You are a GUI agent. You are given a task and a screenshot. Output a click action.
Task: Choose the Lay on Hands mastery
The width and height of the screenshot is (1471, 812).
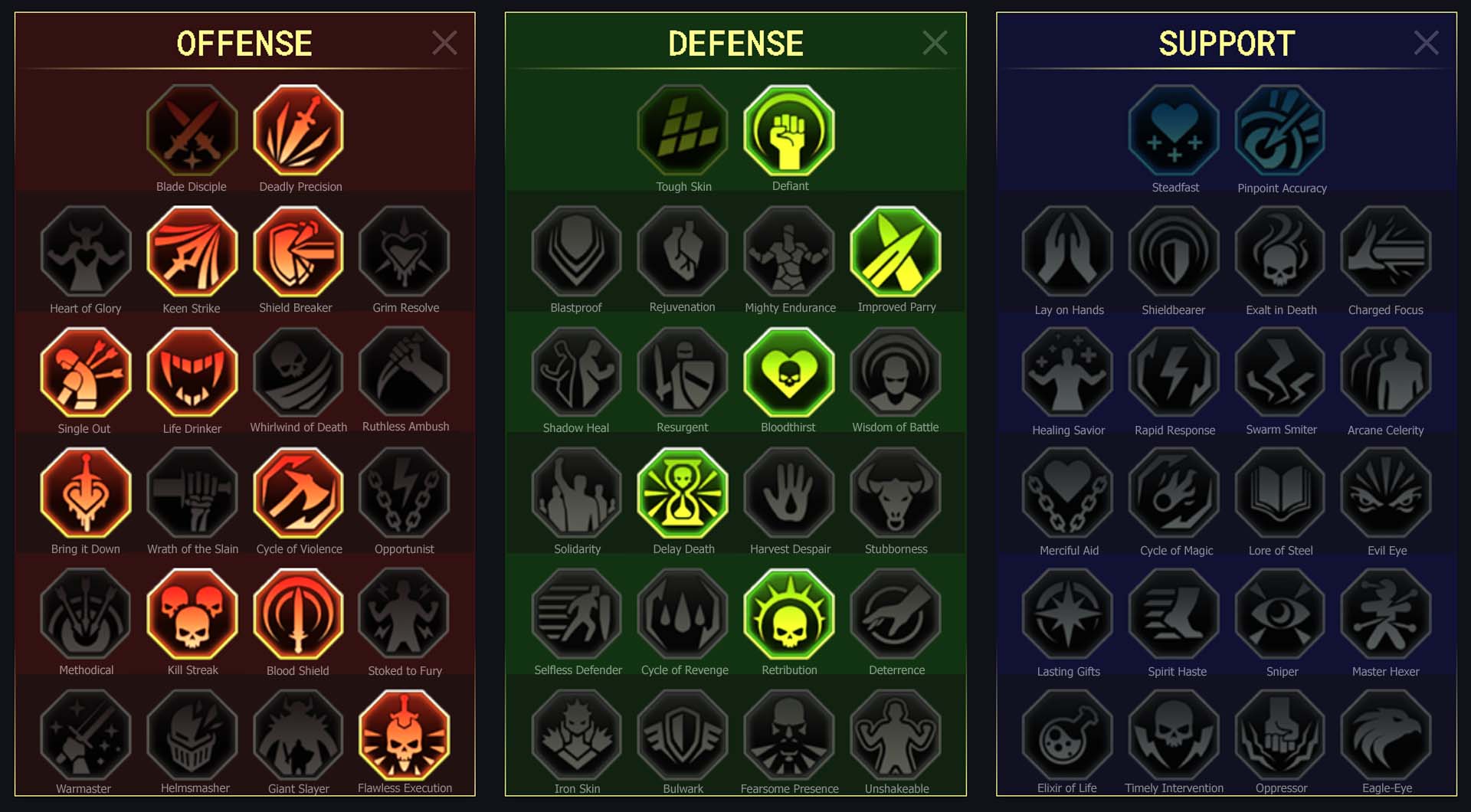point(1067,251)
